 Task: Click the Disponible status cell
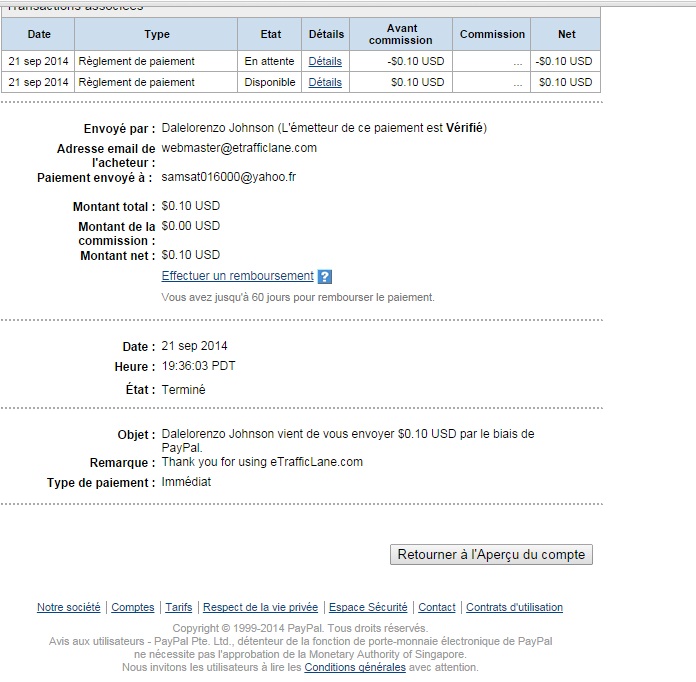coord(269,83)
